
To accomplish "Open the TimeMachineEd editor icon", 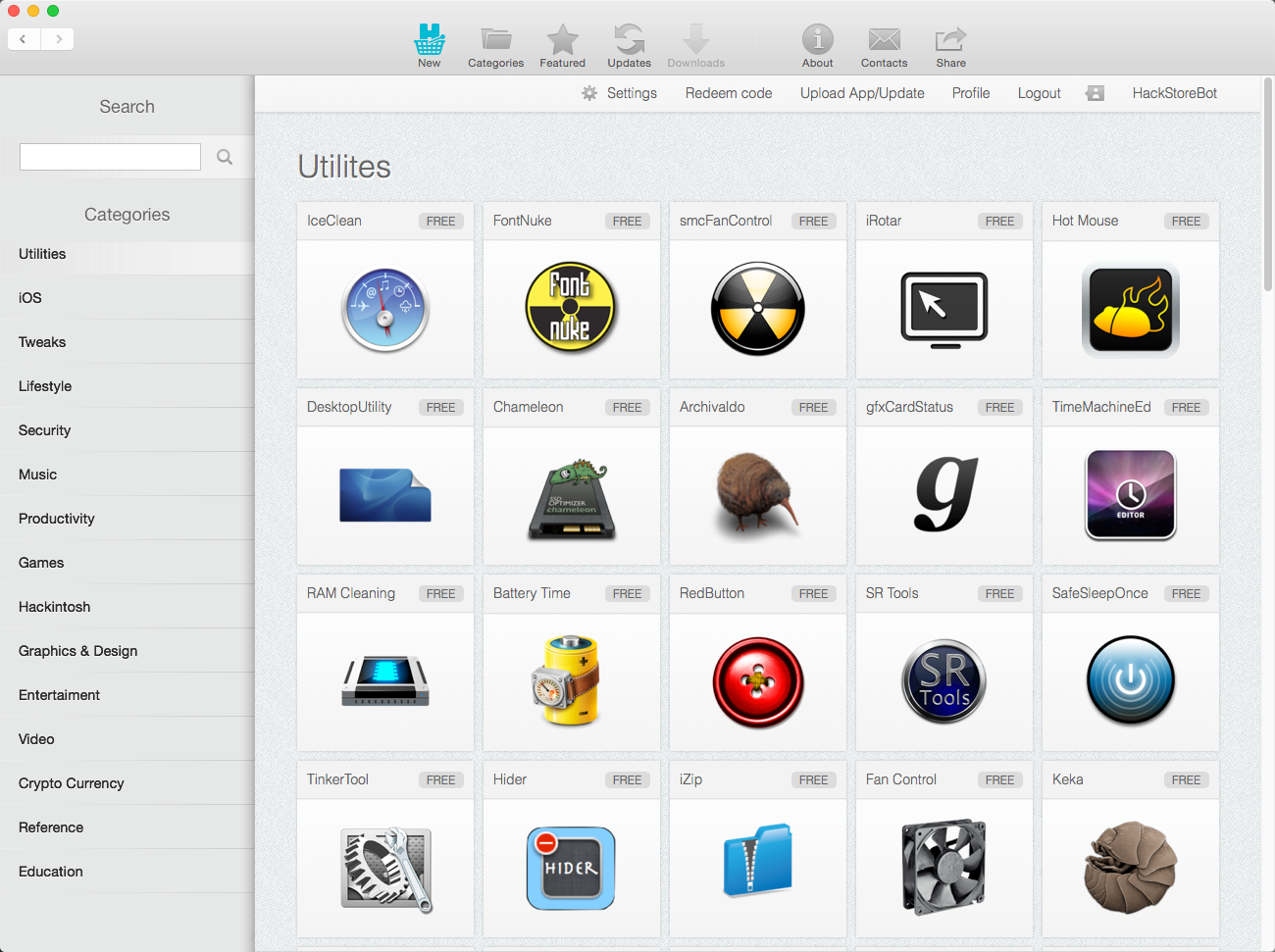I will pyautogui.click(x=1131, y=495).
